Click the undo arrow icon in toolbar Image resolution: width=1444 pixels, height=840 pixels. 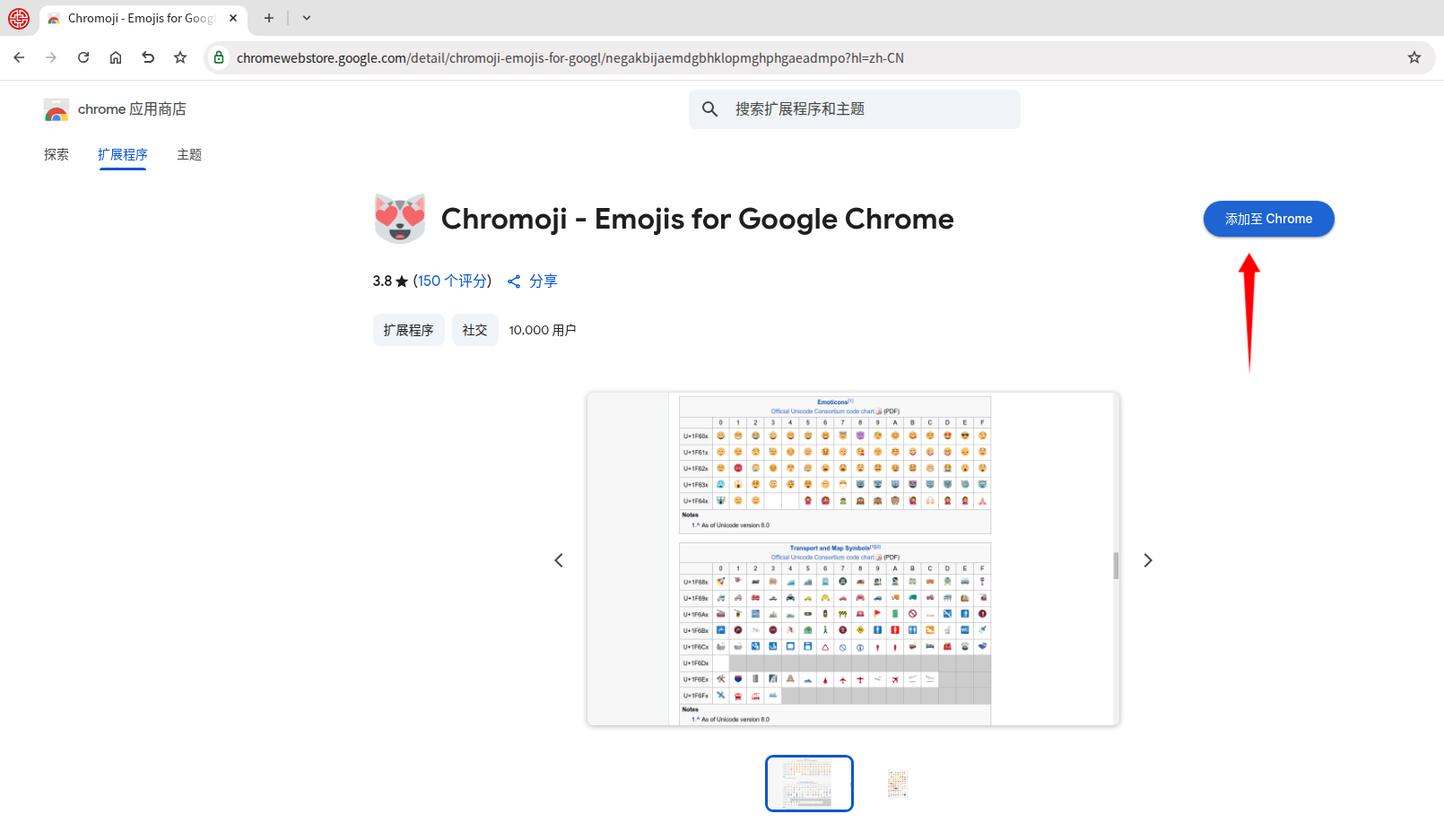pos(148,57)
